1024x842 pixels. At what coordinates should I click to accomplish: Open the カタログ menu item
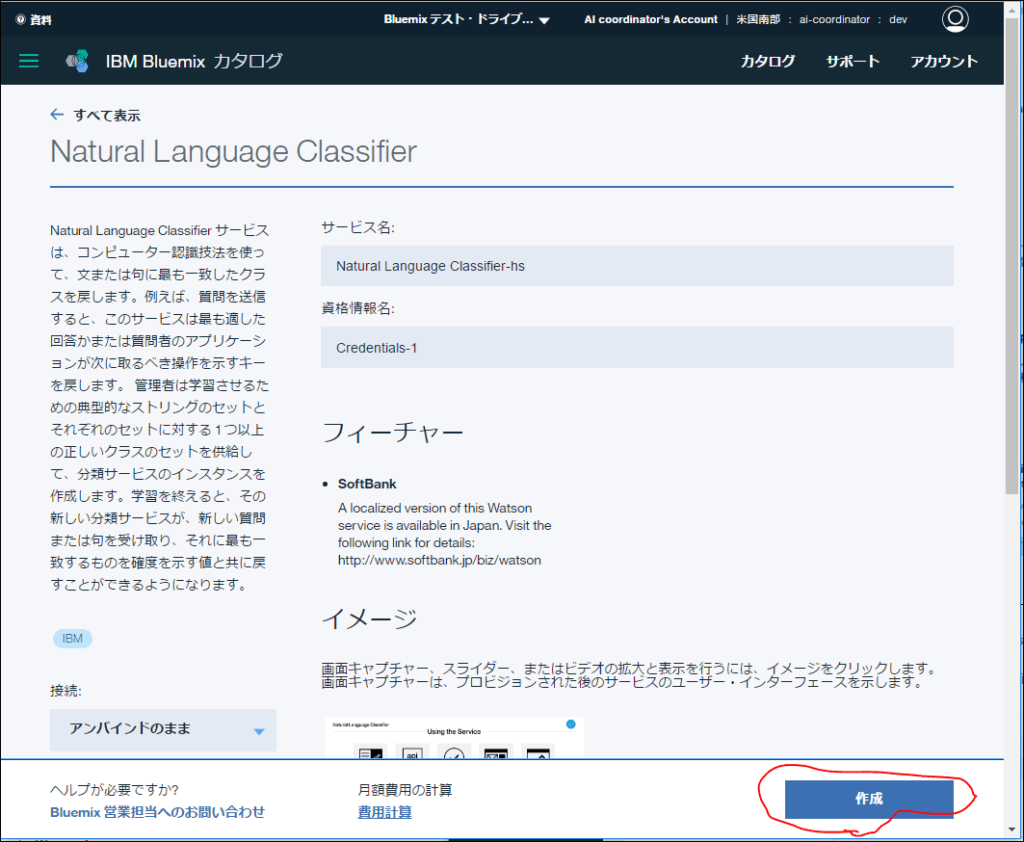767,61
